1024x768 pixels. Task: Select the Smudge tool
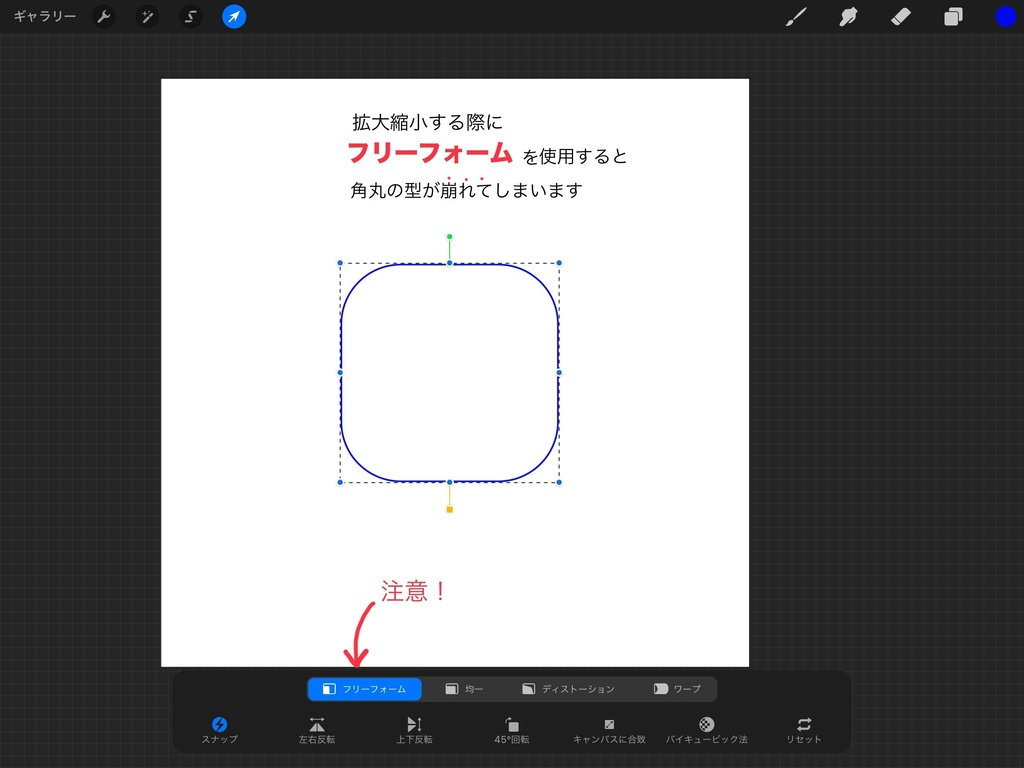tap(848, 16)
